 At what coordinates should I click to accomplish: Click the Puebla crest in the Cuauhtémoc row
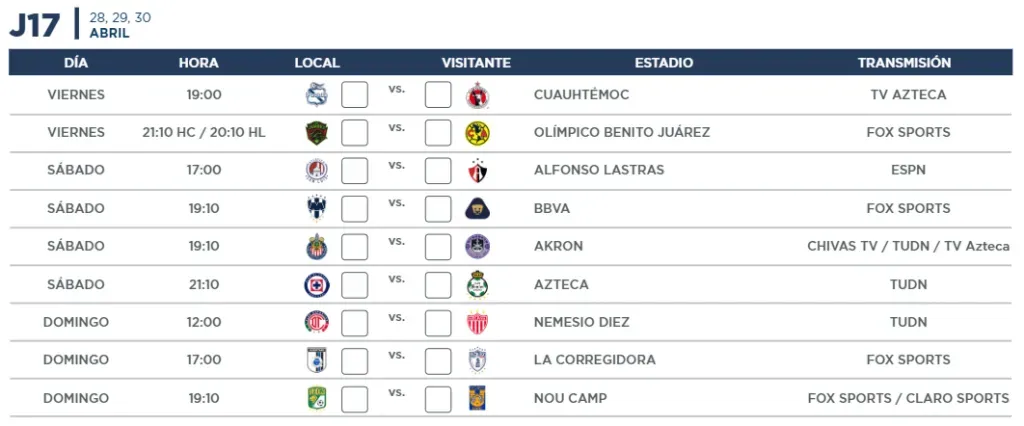(317, 95)
